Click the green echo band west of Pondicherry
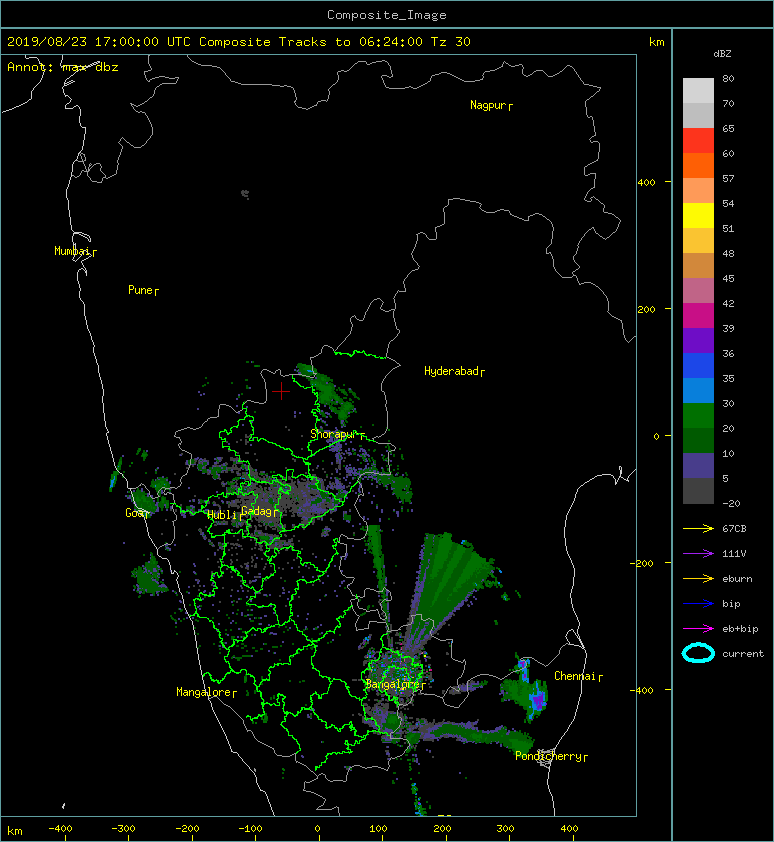 click(478, 734)
